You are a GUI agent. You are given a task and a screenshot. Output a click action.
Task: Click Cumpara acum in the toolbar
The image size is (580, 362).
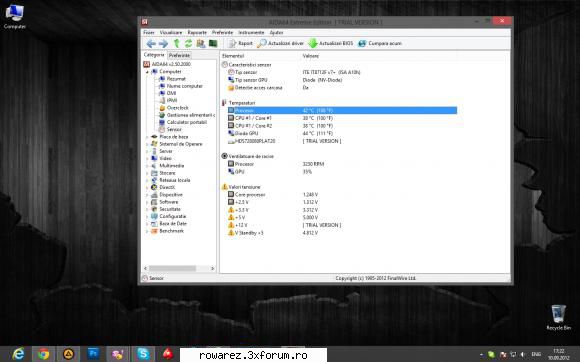(380, 44)
